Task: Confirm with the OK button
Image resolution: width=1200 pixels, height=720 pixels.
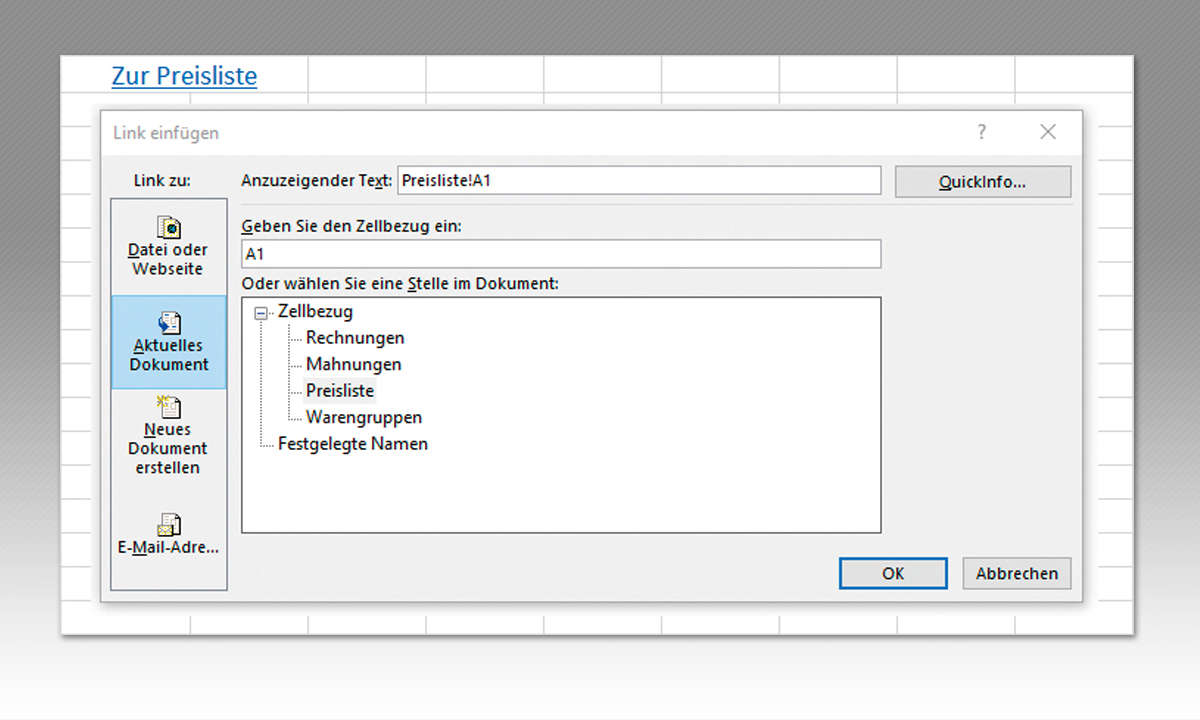Action: click(x=893, y=573)
